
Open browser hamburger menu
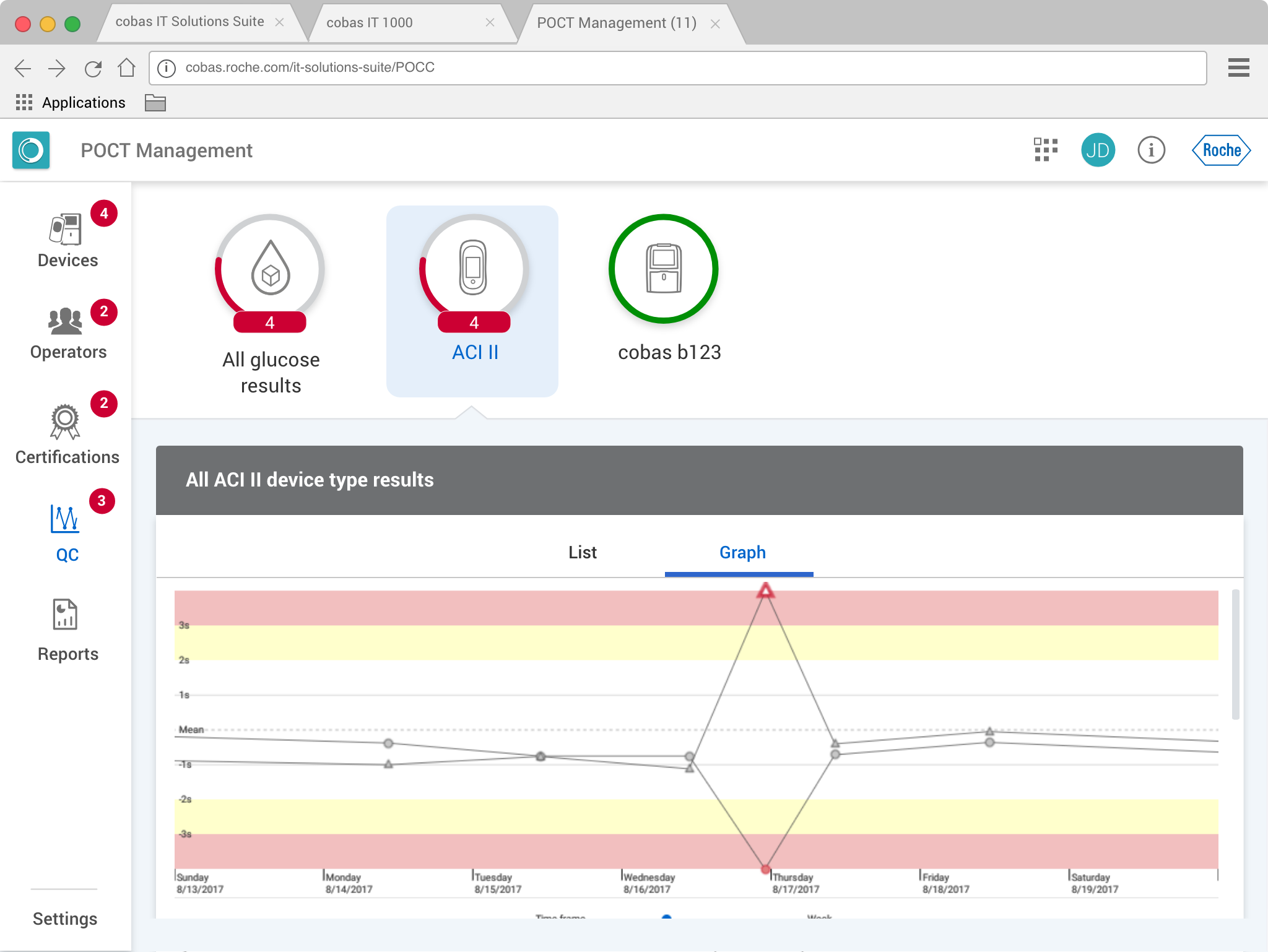click(1238, 67)
